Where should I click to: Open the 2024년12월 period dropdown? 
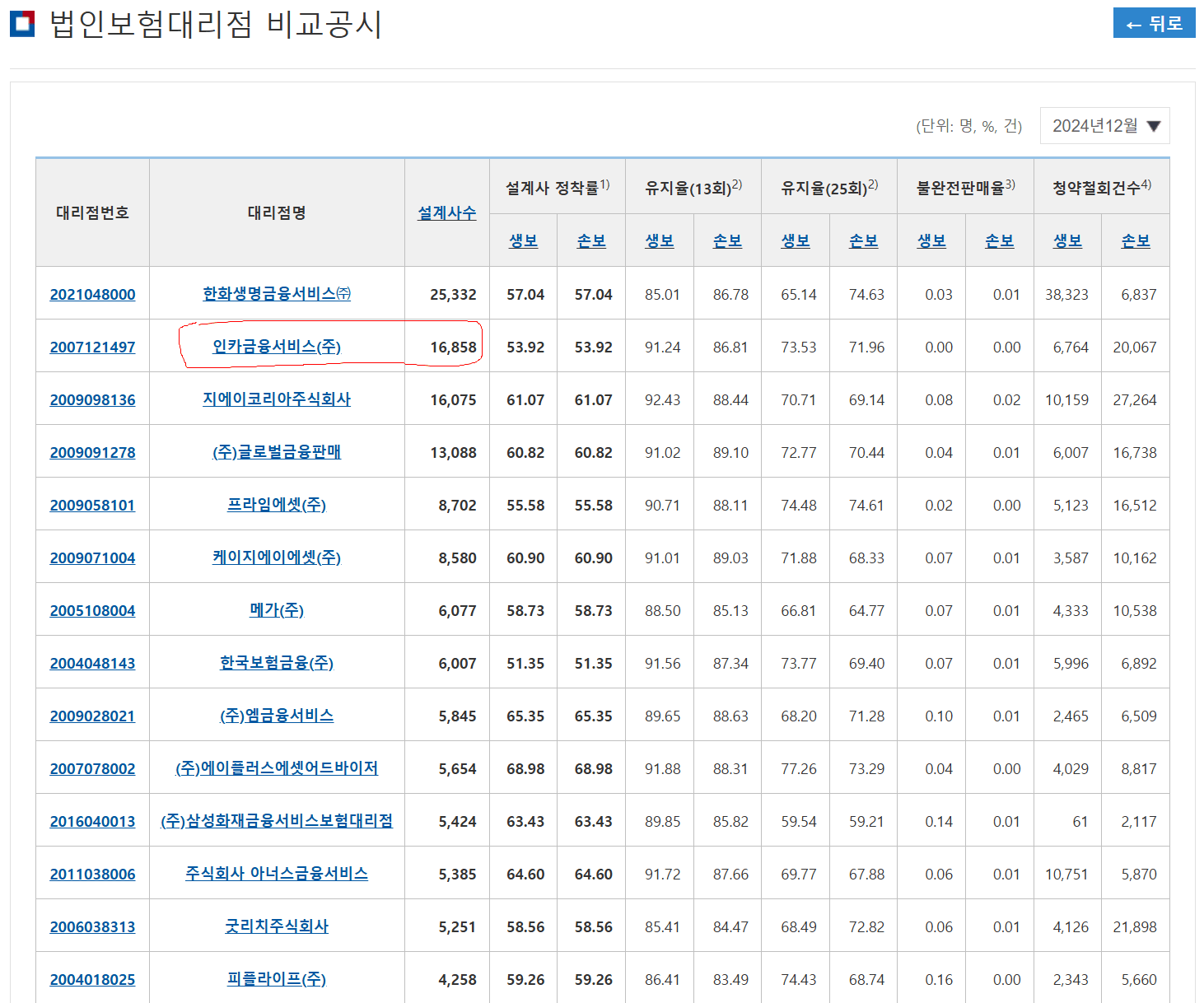1104,126
